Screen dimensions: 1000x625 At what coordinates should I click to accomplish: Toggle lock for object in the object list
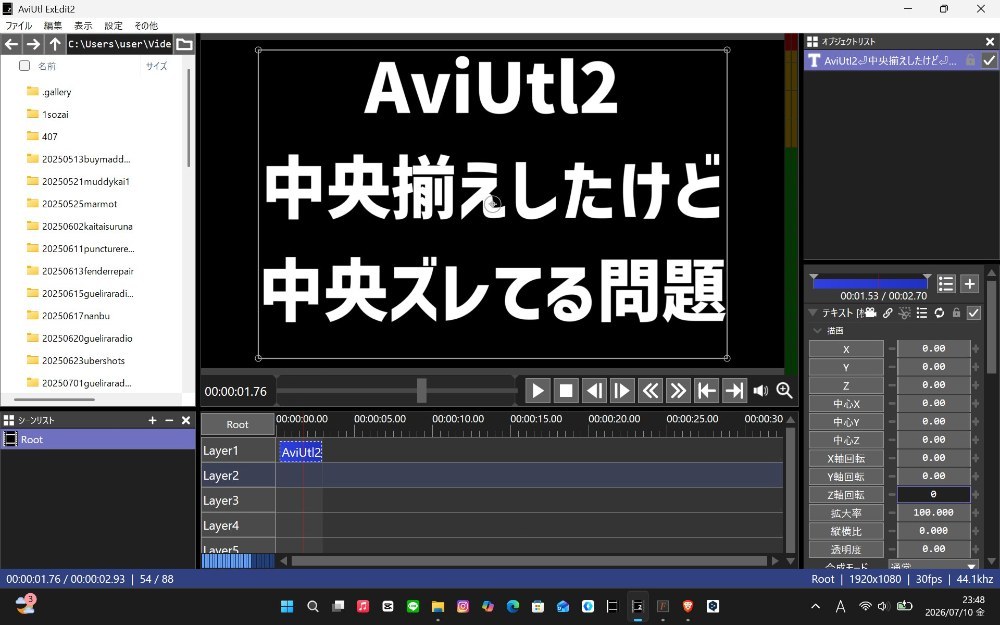970,61
